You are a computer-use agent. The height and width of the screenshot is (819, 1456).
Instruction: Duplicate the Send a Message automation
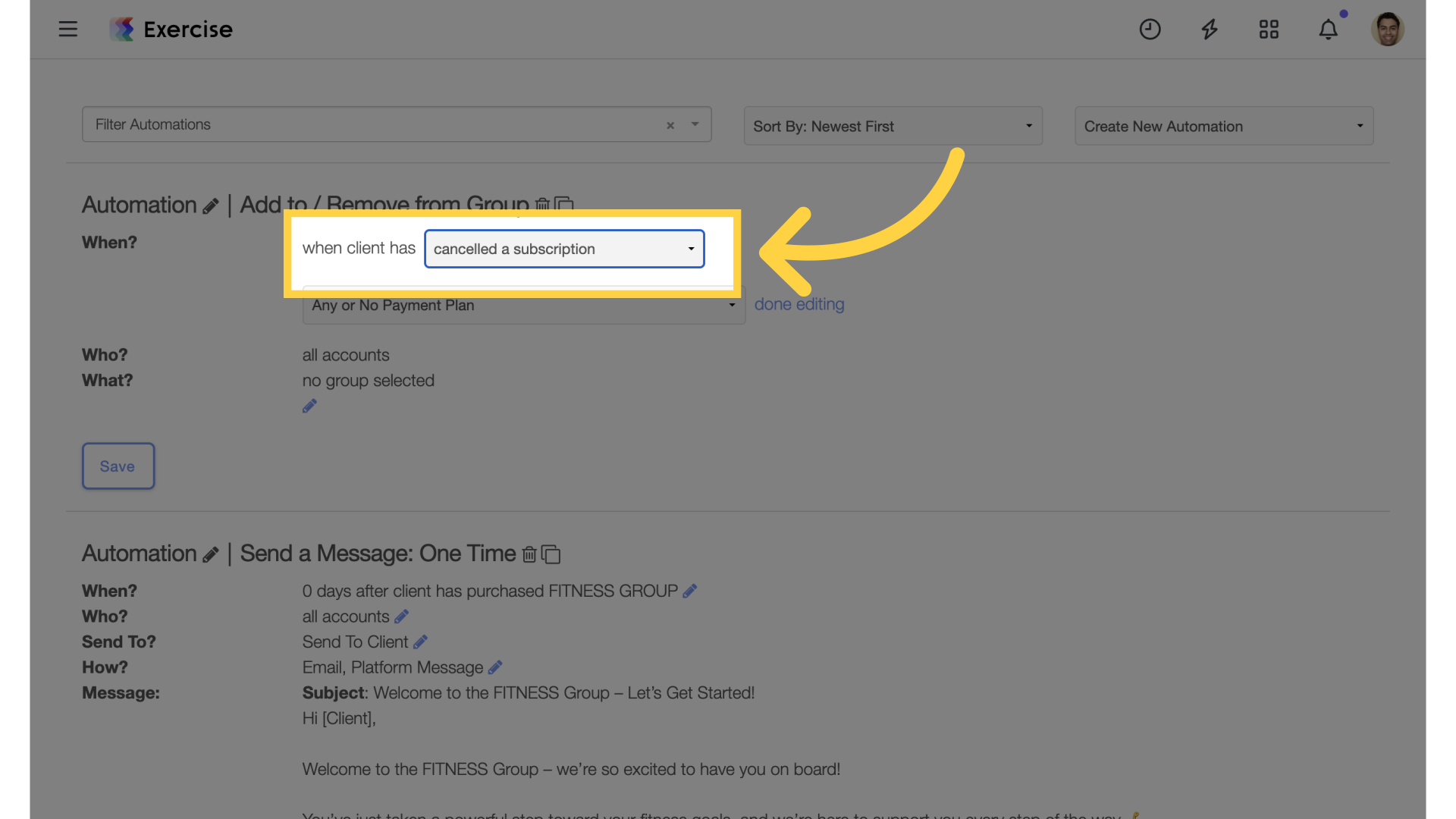point(551,554)
